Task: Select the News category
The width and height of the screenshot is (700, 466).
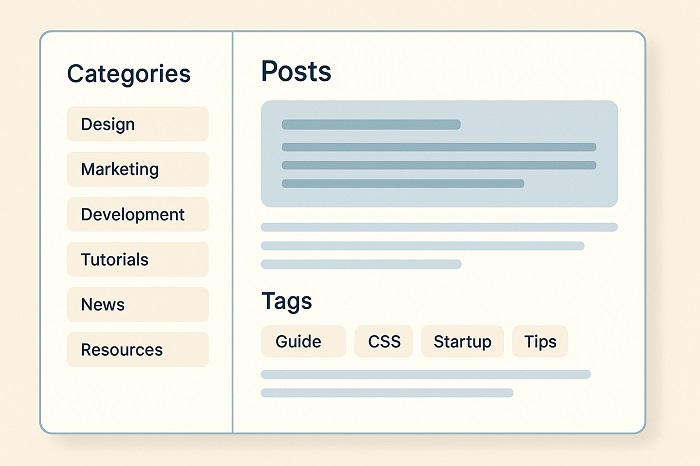Action: coord(138,304)
